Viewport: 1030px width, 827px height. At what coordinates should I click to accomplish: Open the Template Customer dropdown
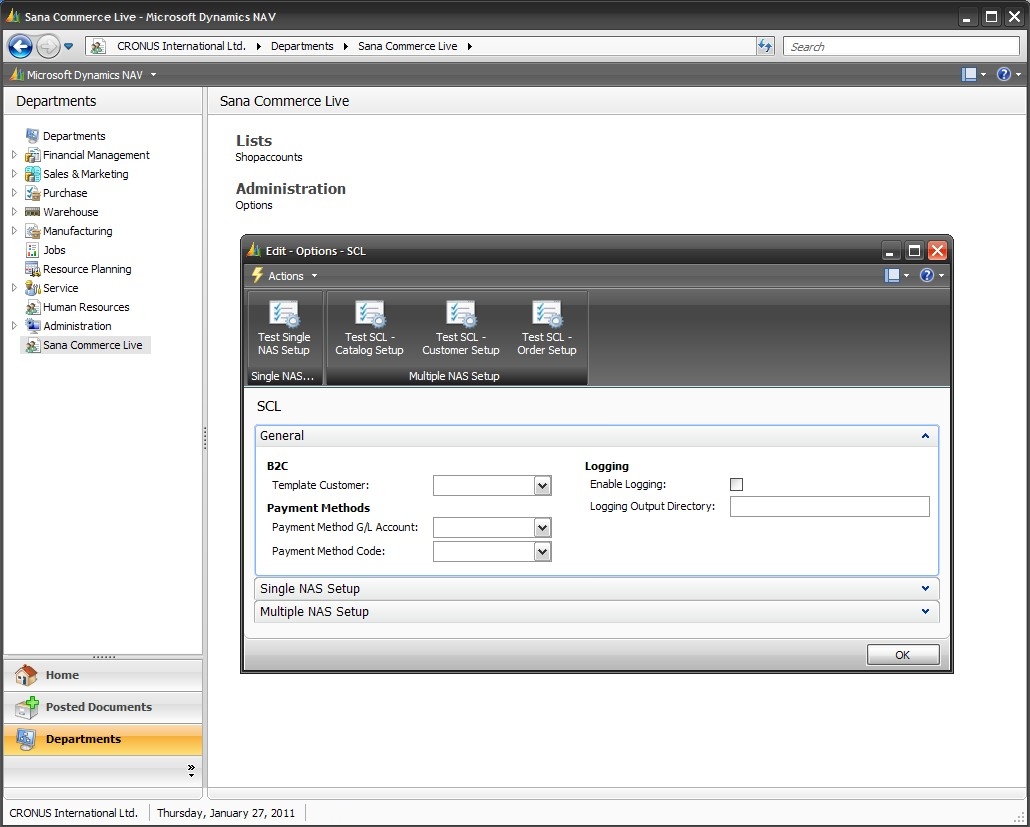542,485
